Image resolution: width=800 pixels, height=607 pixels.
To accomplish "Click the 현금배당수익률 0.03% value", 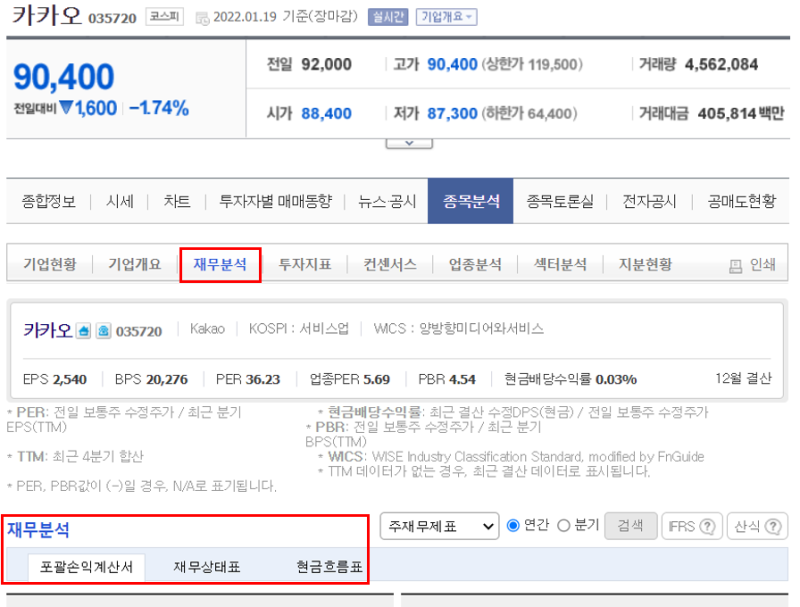I will 616,380.
